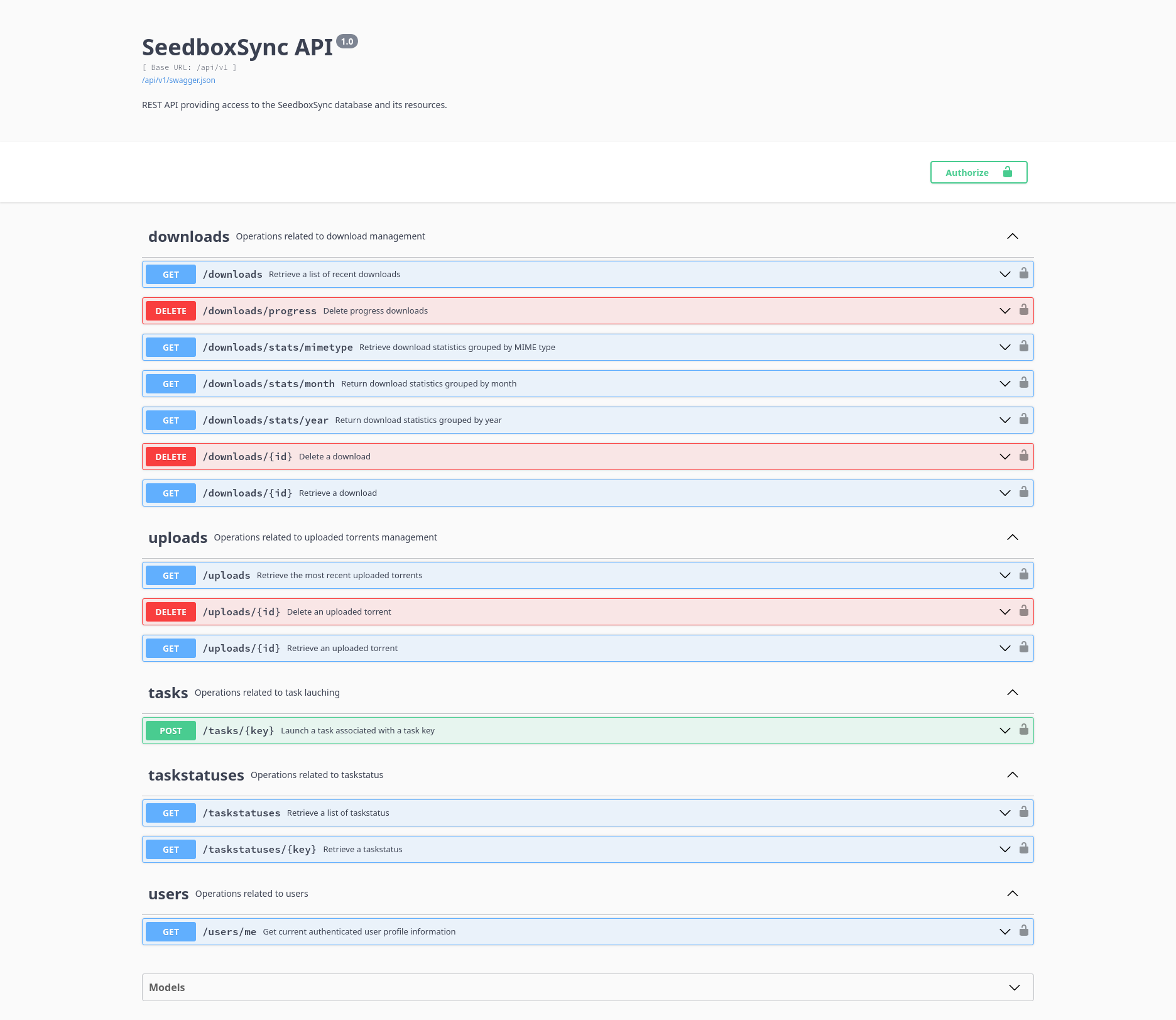The width and height of the screenshot is (1176, 1020).
Task: Expand POST /tasks/{key} chevron
Action: (x=1005, y=731)
